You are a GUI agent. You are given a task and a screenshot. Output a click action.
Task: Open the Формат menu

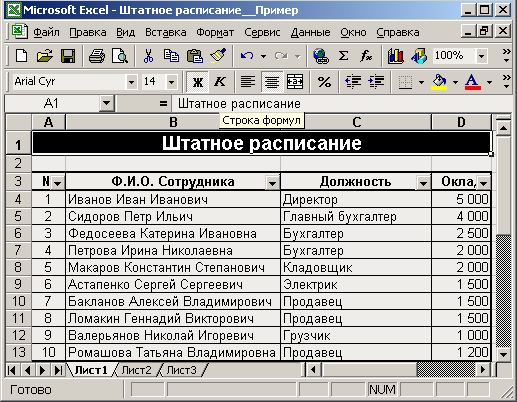pyautogui.click(x=215, y=32)
